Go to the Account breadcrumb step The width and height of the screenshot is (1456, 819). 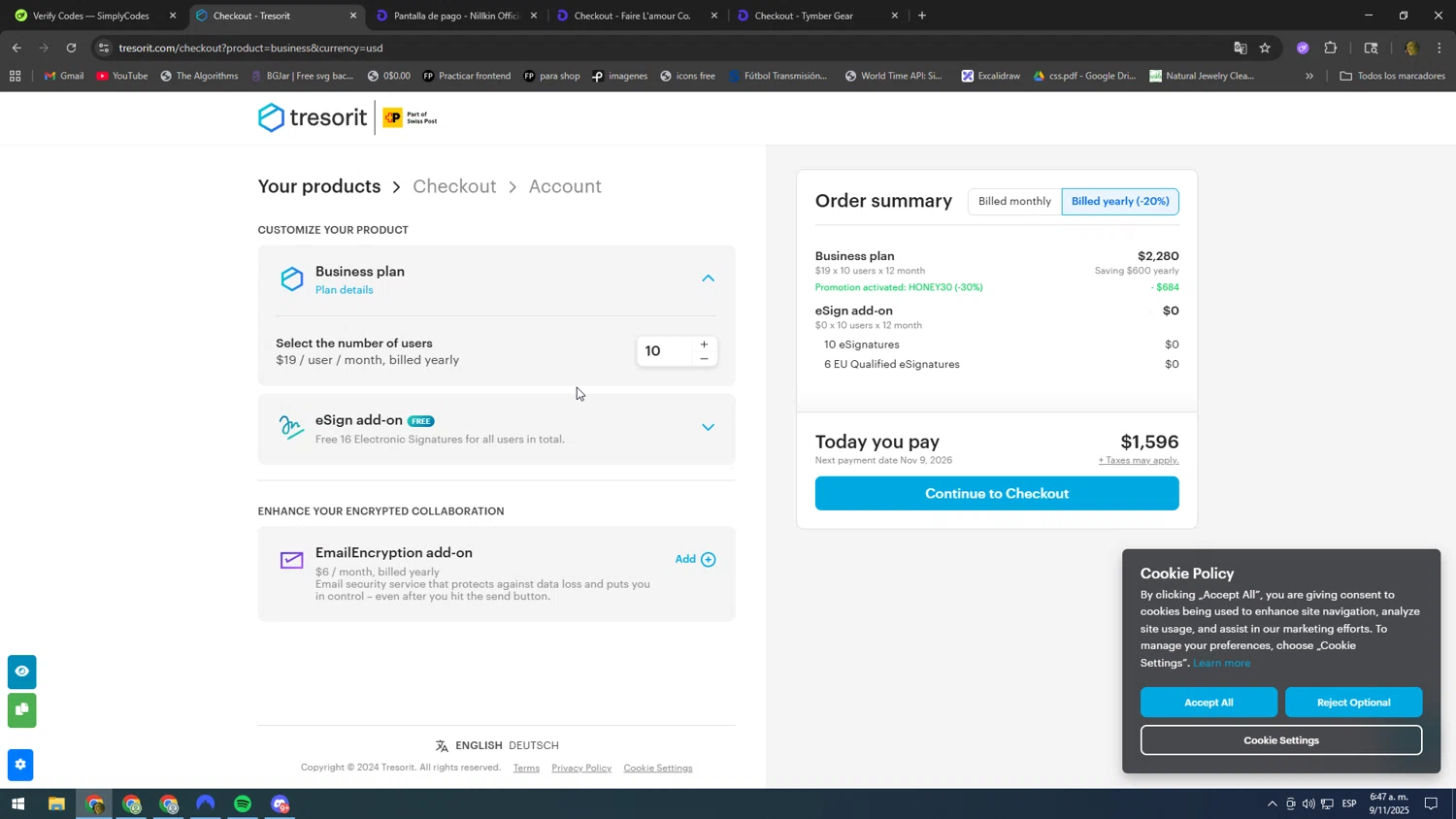[565, 186]
